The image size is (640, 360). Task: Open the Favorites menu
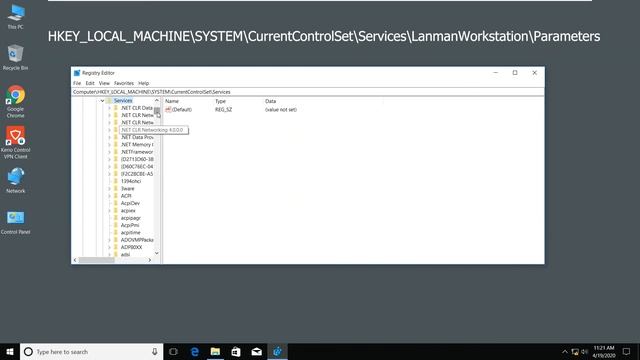[x=124, y=83]
